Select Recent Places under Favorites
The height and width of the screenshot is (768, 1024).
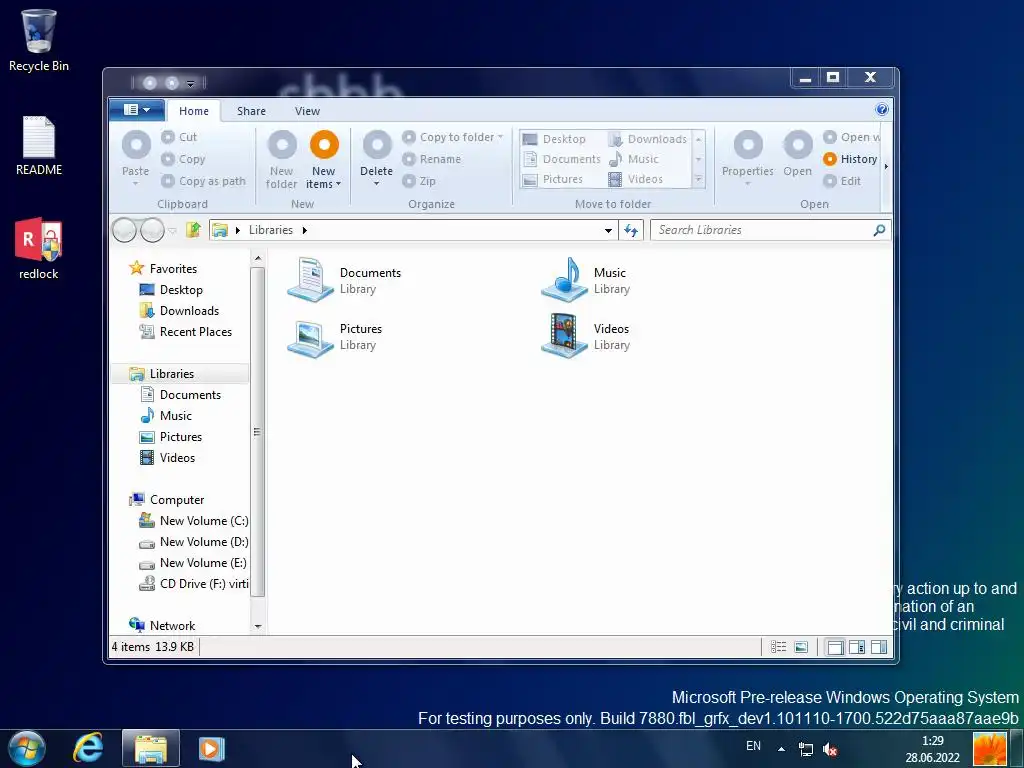185,332
